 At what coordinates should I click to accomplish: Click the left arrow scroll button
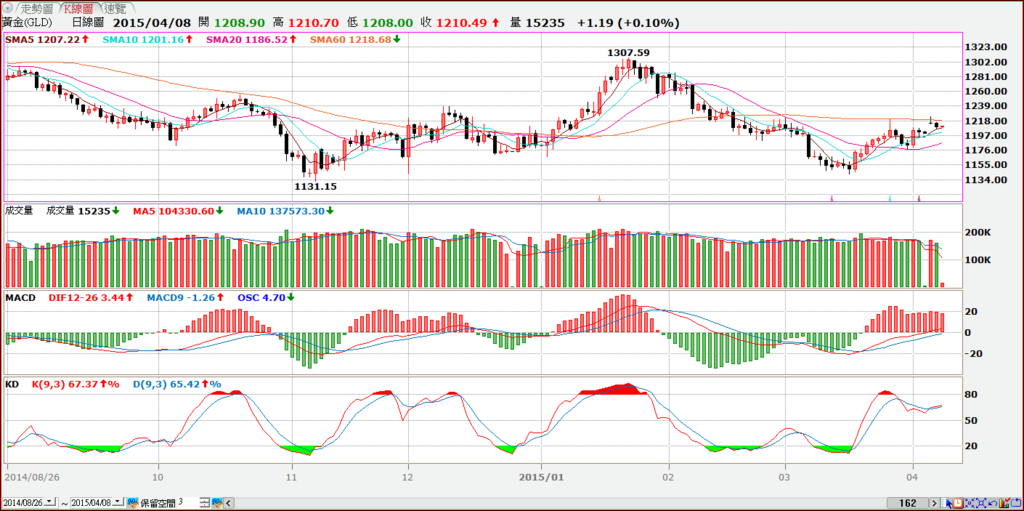229,503
